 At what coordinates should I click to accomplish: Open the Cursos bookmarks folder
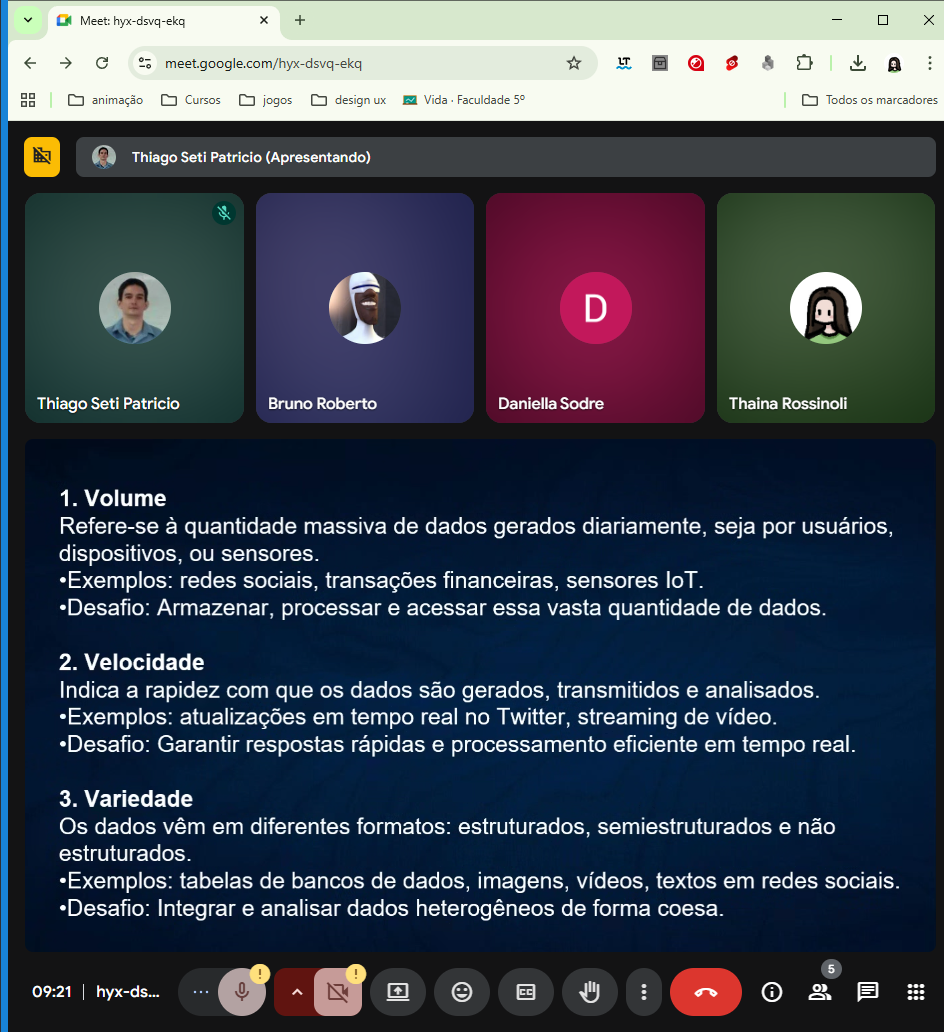(190, 99)
